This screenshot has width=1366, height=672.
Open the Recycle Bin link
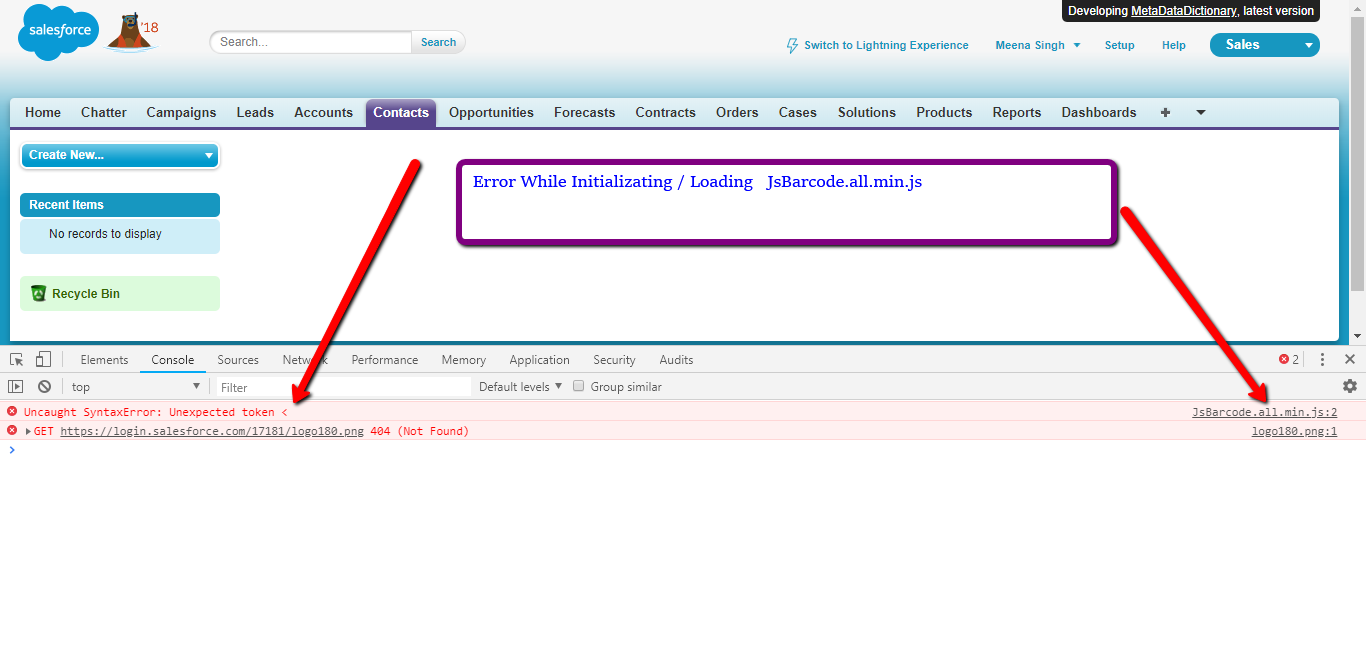86,294
